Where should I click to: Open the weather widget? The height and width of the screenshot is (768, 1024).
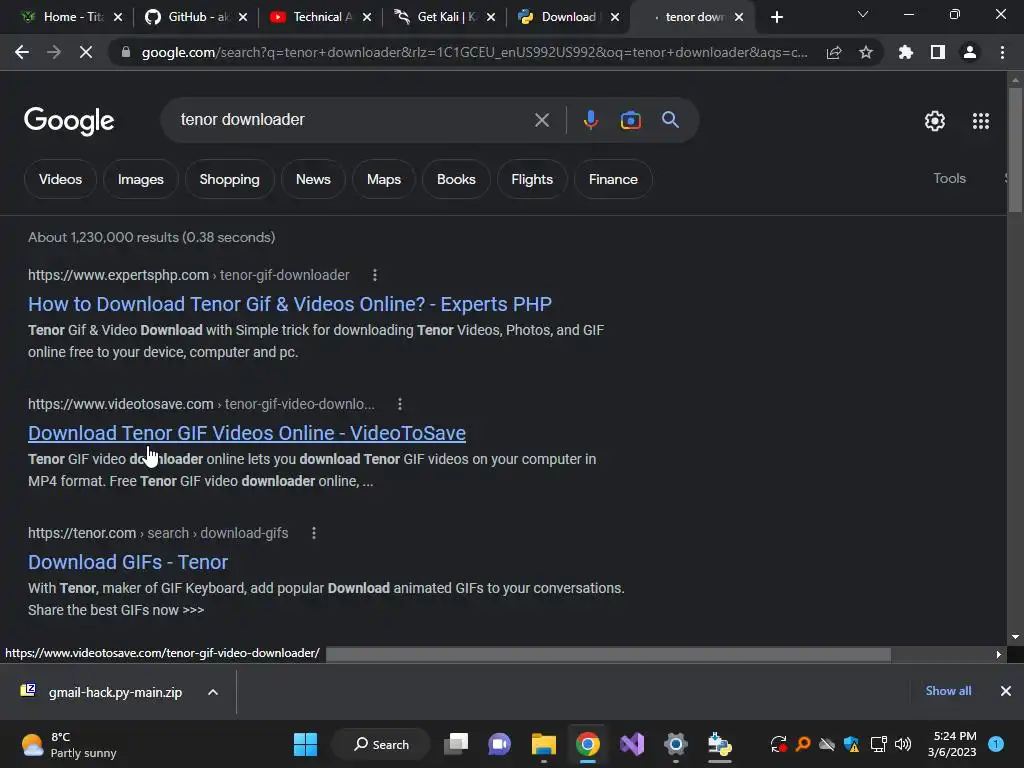click(x=69, y=744)
